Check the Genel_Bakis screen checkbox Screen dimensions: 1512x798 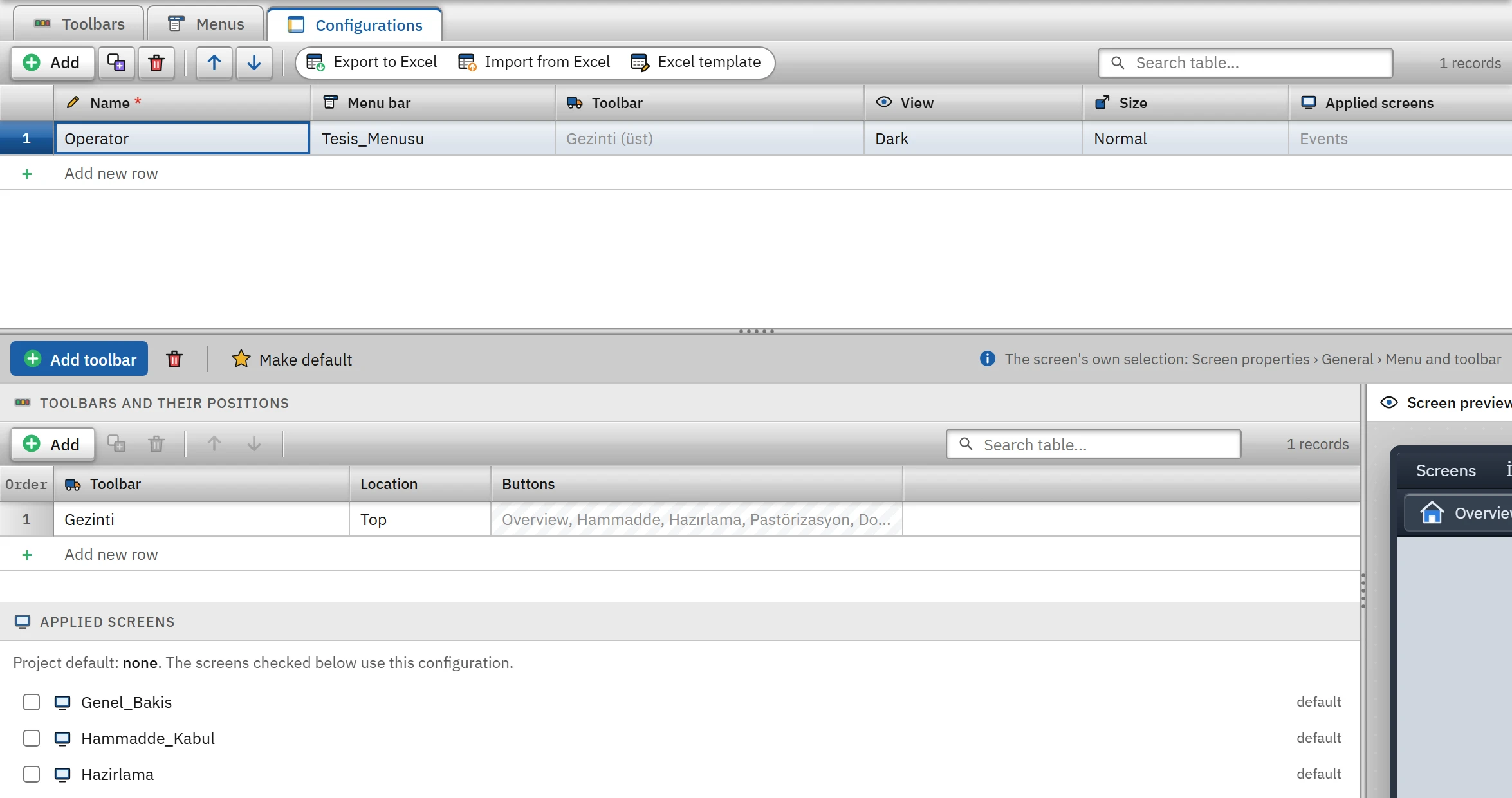(x=32, y=702)
